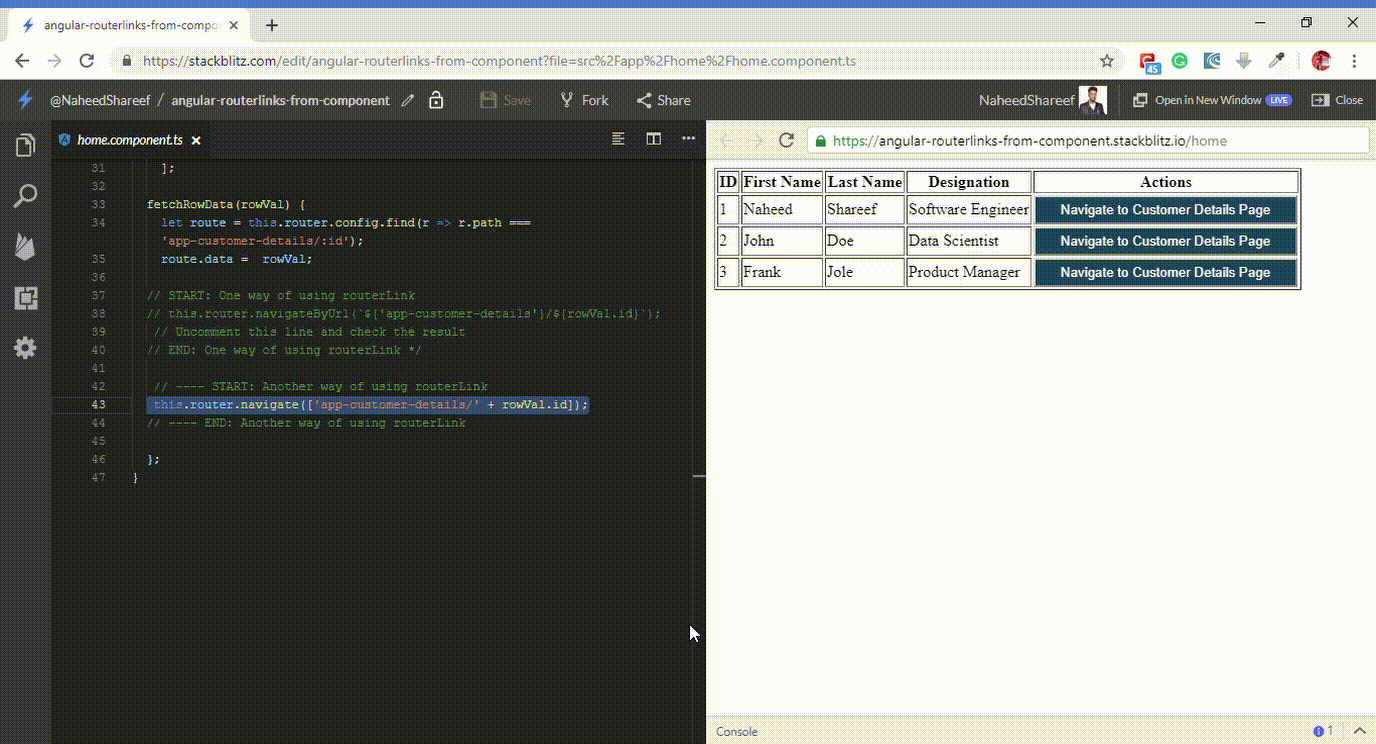Open the Dependencies panel in the sidebar
This screenshot has height=744, width=1376.
pyautogui.click(x=25, y=297)
